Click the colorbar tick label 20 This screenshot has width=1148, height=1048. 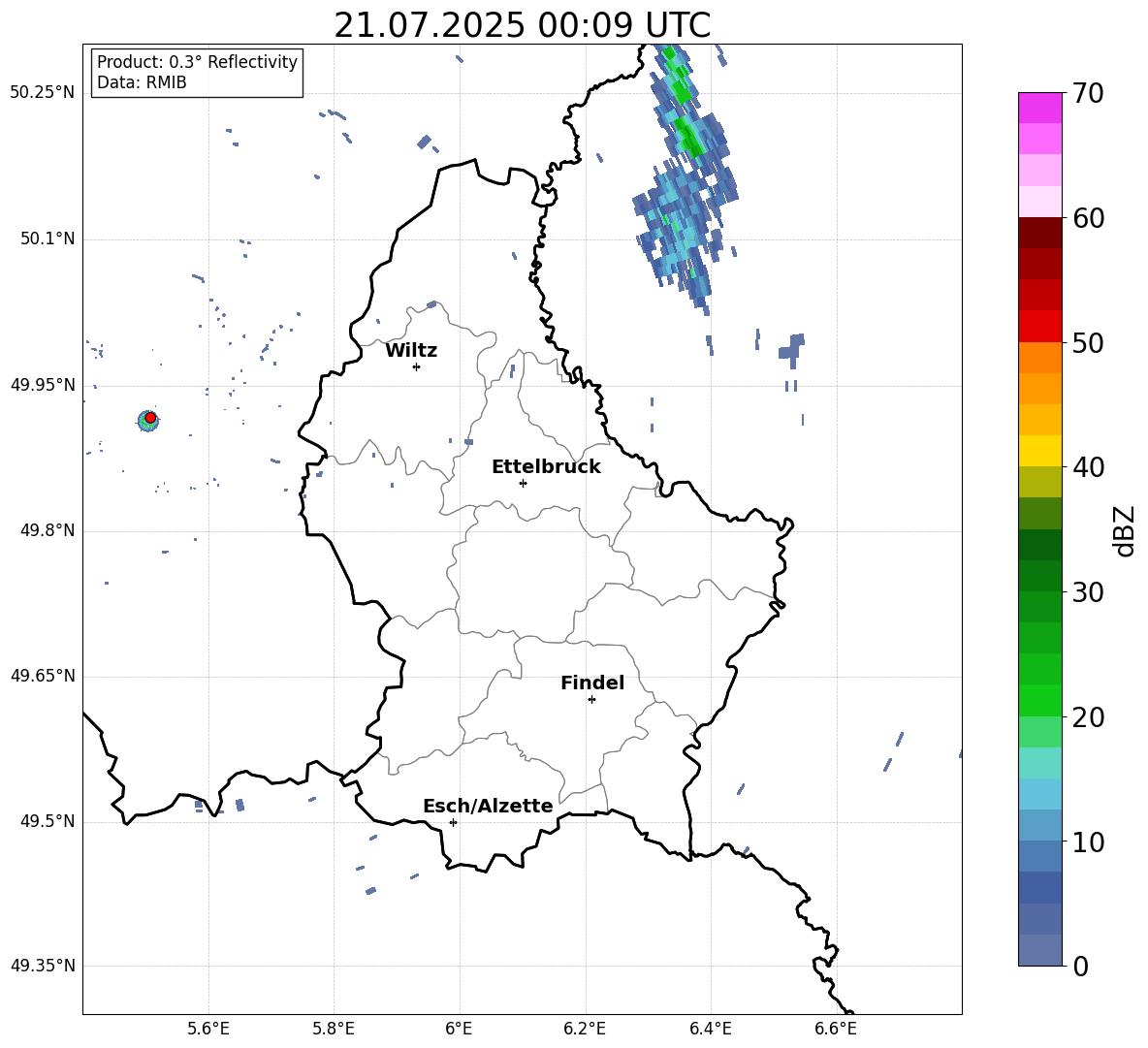click(1089, 717)
